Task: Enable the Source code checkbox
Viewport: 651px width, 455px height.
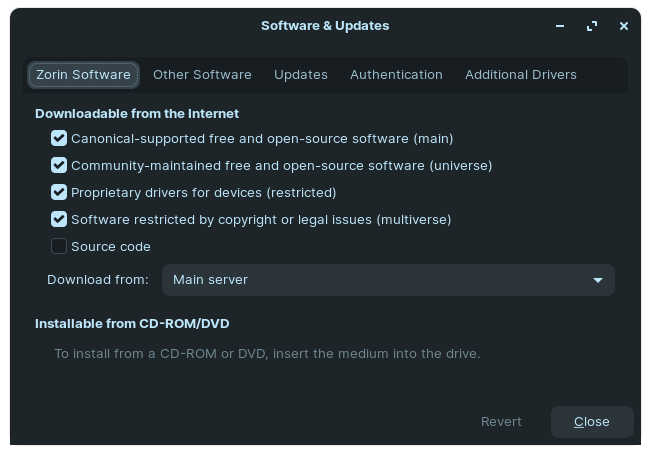Action: tap(59, 247)
